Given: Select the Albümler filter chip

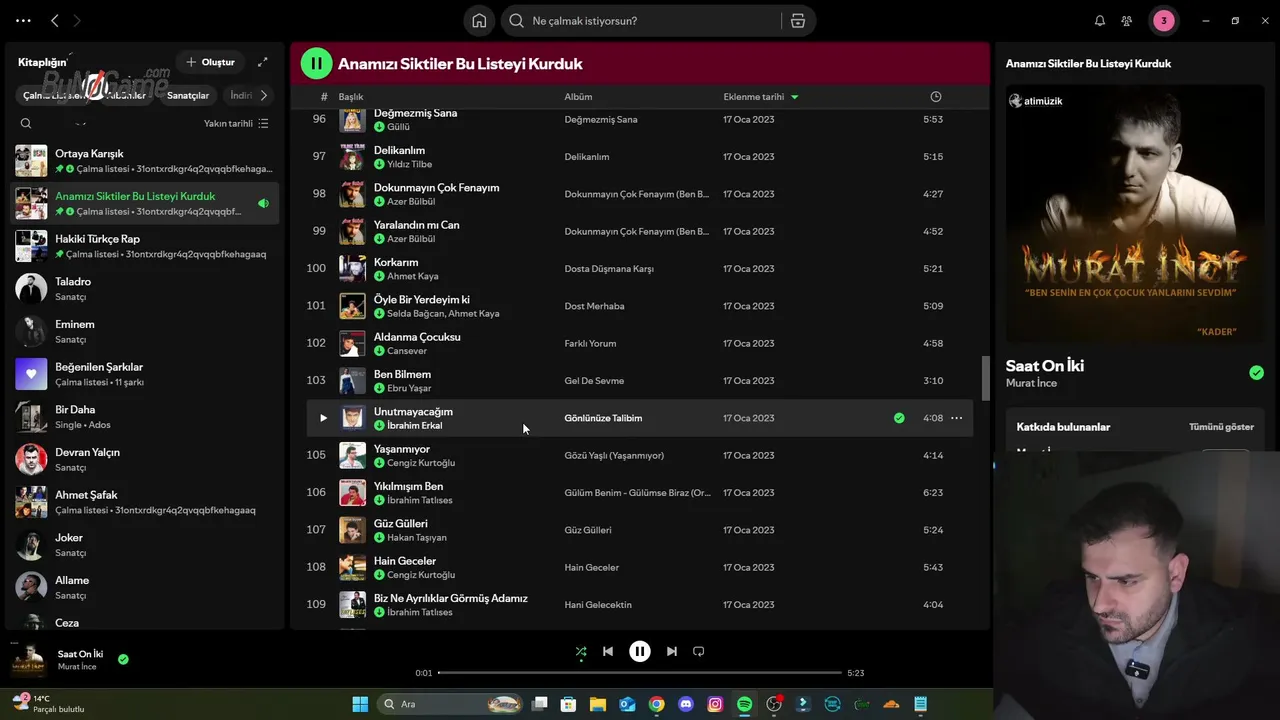Looking at the screenshot, I should coord(125,96).
